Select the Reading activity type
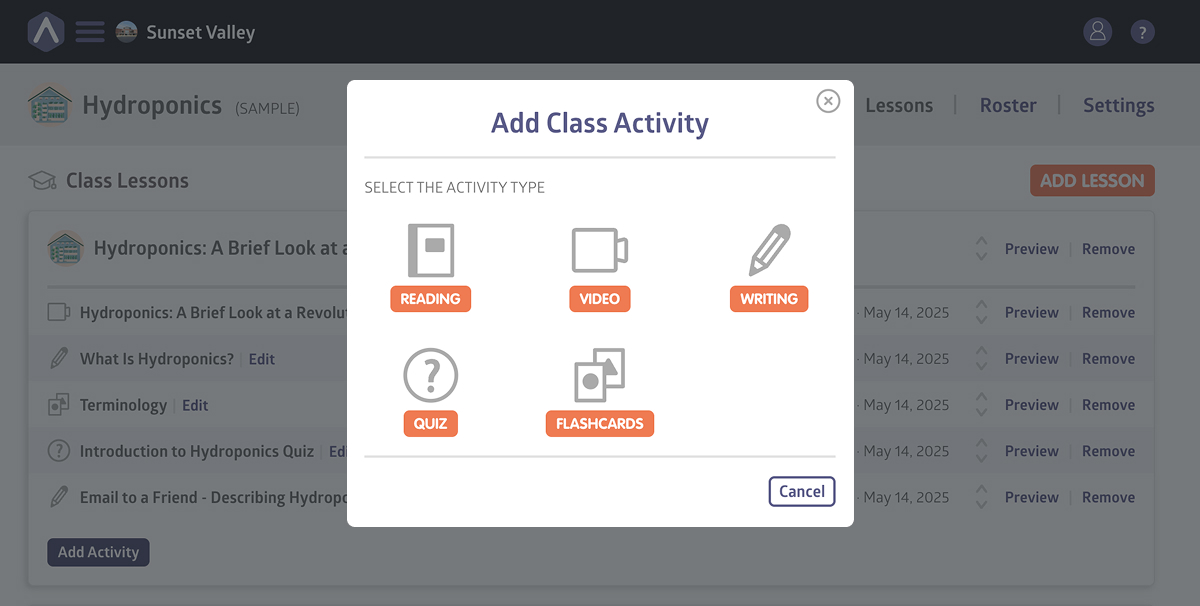The width and height of the screenshot is (1200, 606). coord(430,265)
